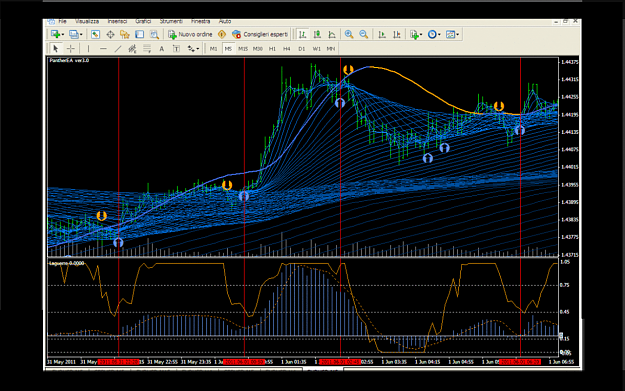625x391 pixels.
Task: Enable chart shift icon
Action: pyautogui.click(x=397, y=35)
